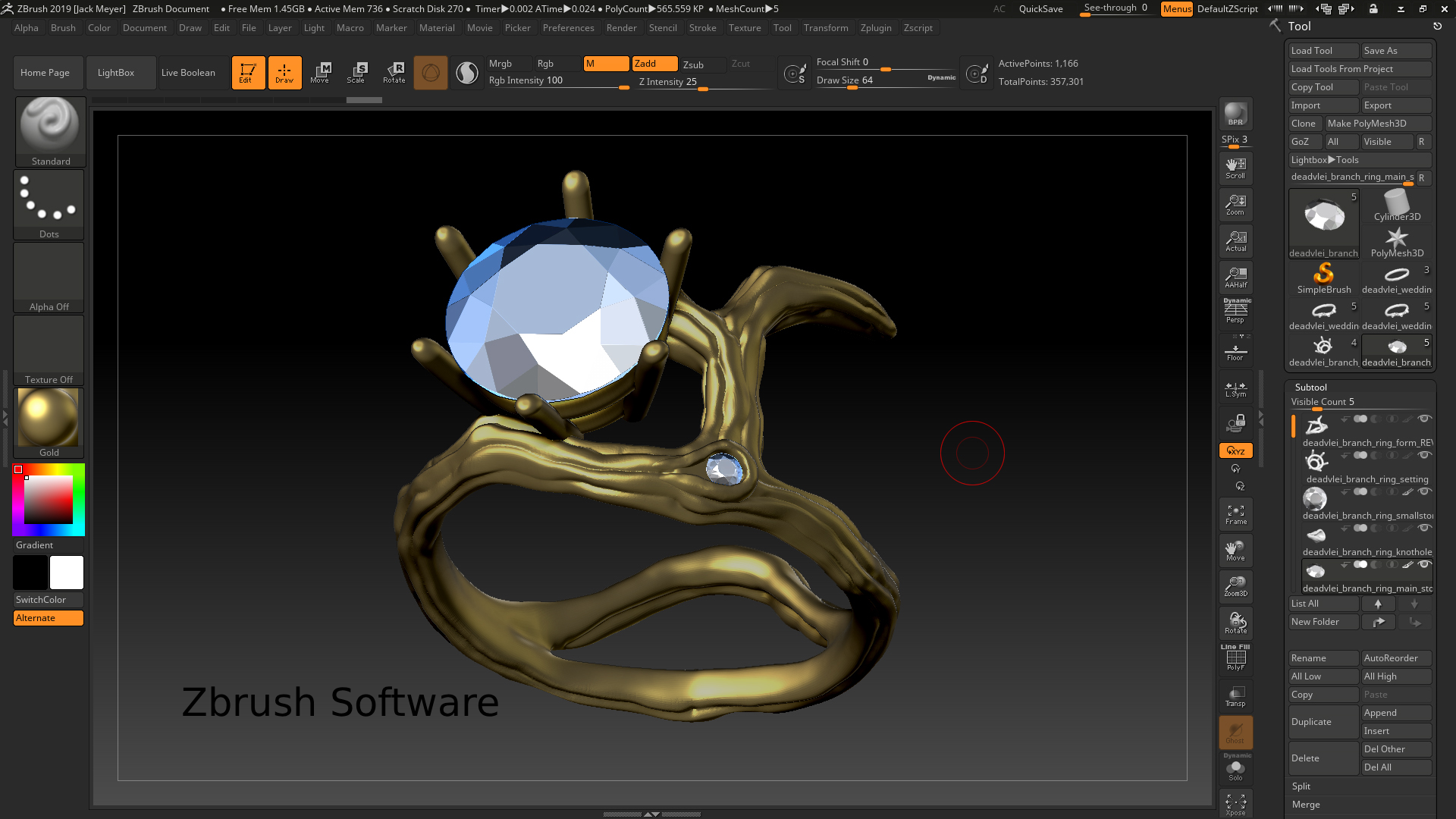
Task: Toggle Solo mode icon
Action: (x=1235, y=770)
